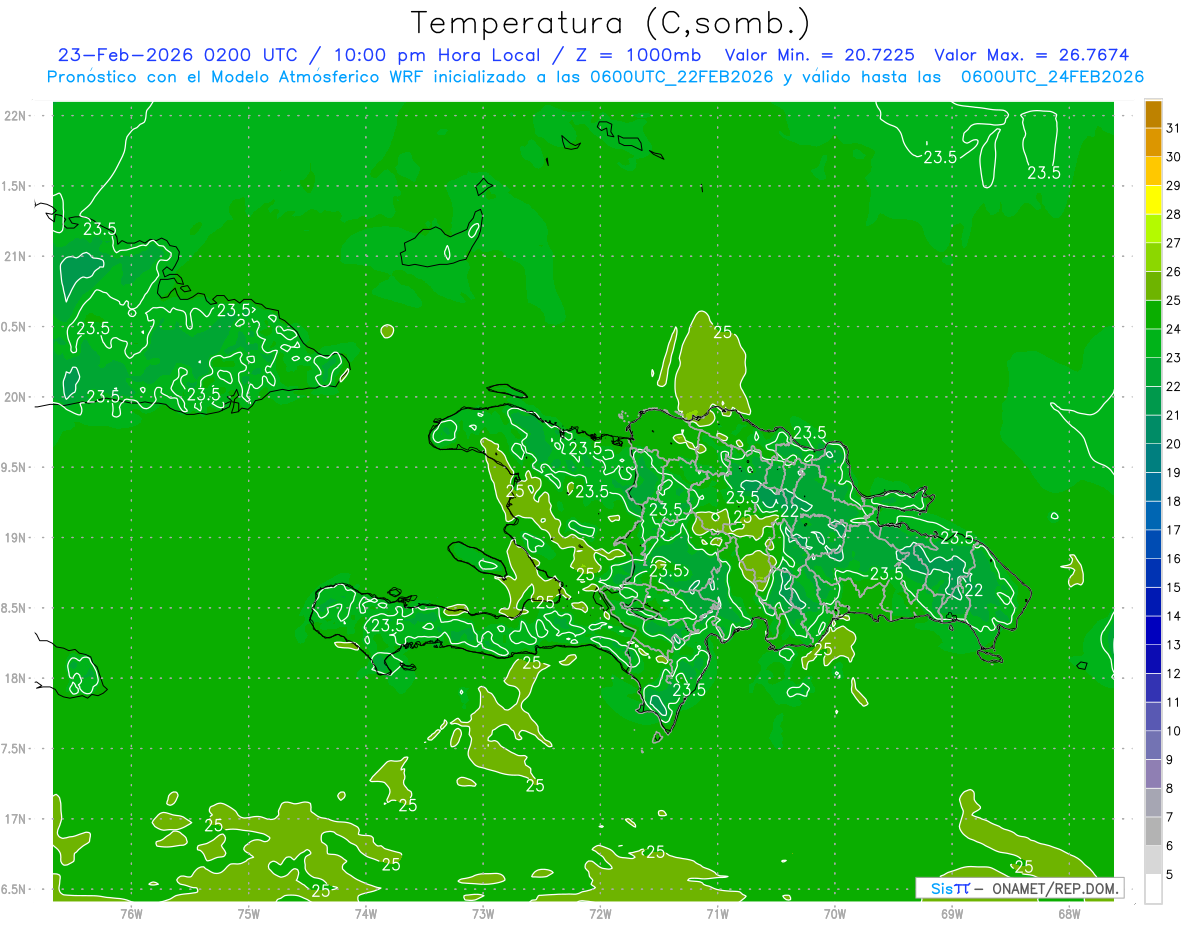Click the 69W longitude label
Viewport: 1200px width, 927px height.
pos(952,914)
